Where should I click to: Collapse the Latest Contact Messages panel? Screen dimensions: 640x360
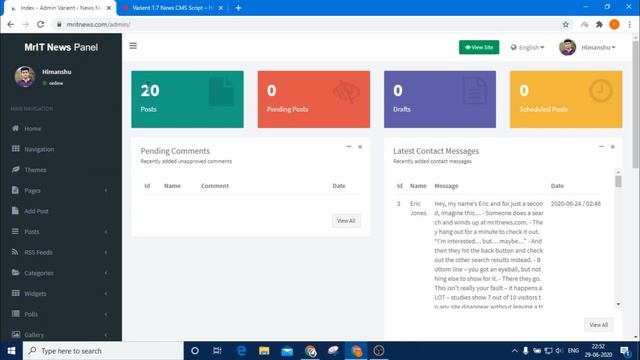[x=601, y=147]
